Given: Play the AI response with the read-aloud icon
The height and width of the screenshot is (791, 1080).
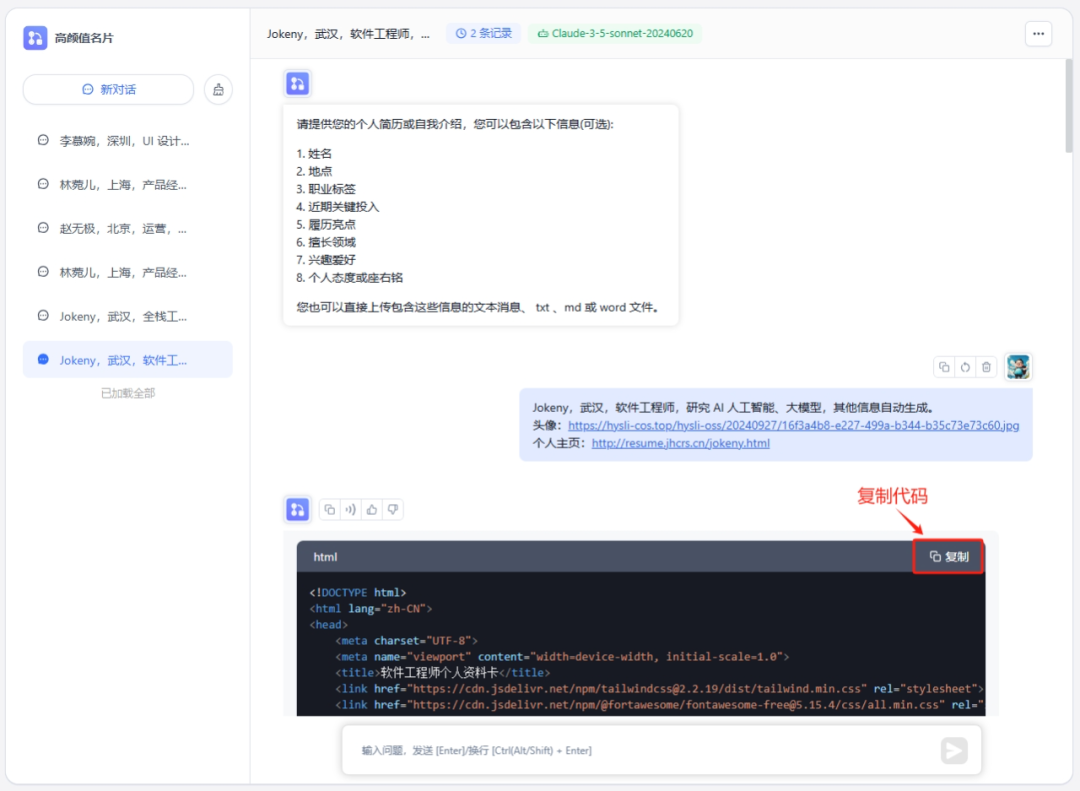Looking at the screenshot, I should (350, 510).
